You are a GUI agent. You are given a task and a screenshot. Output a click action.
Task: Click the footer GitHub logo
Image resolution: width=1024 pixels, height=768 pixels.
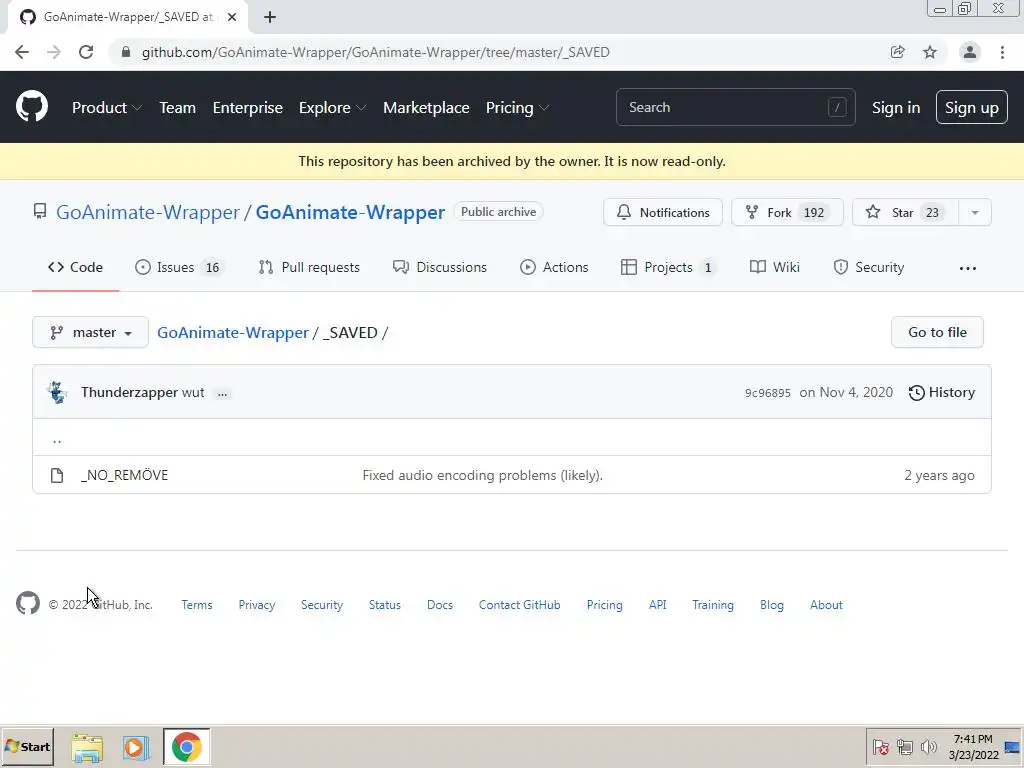tap(27, 603)
